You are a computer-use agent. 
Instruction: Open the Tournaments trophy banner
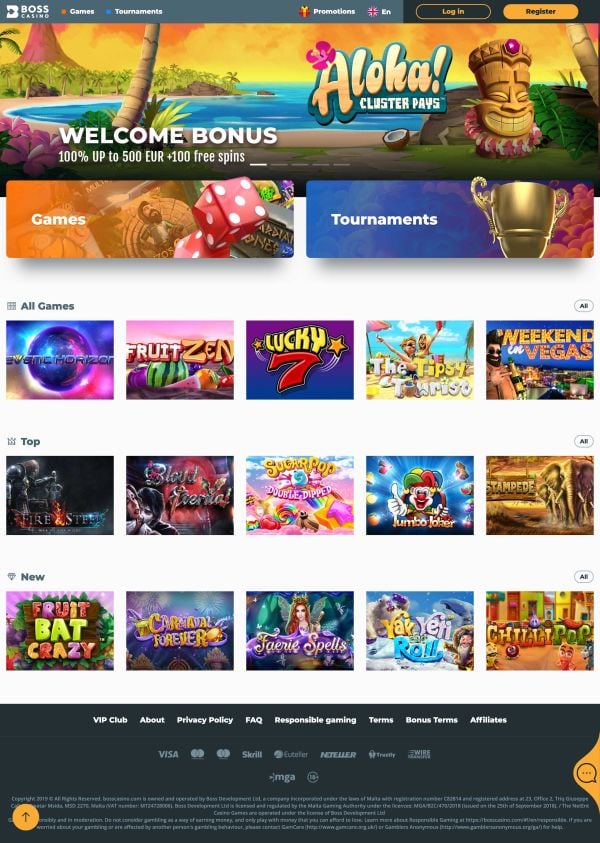pos(450,219)
